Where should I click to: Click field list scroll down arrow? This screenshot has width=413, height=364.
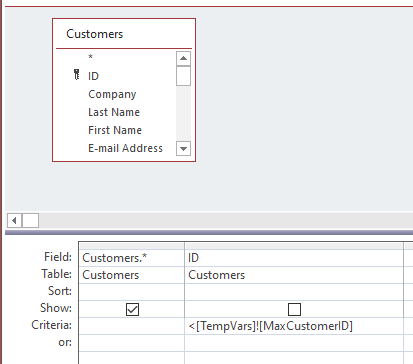[183, 149]
